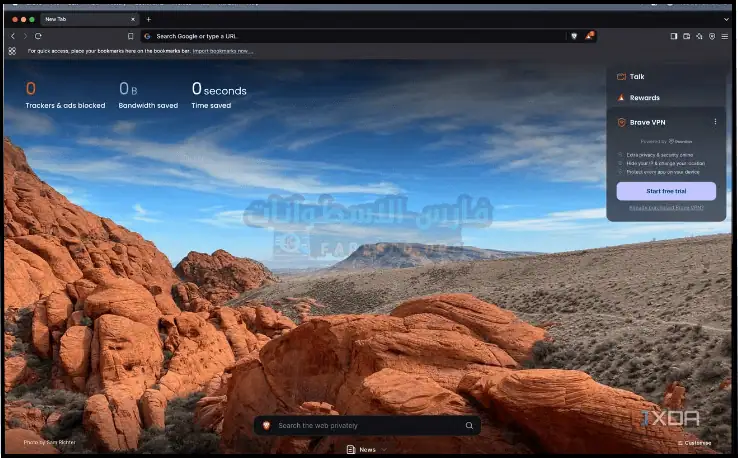Viewport: 738px width, 458px height.
Task: Click the Brave Shields lion icon
Action: pyautogui.click(x=574, y=36)
